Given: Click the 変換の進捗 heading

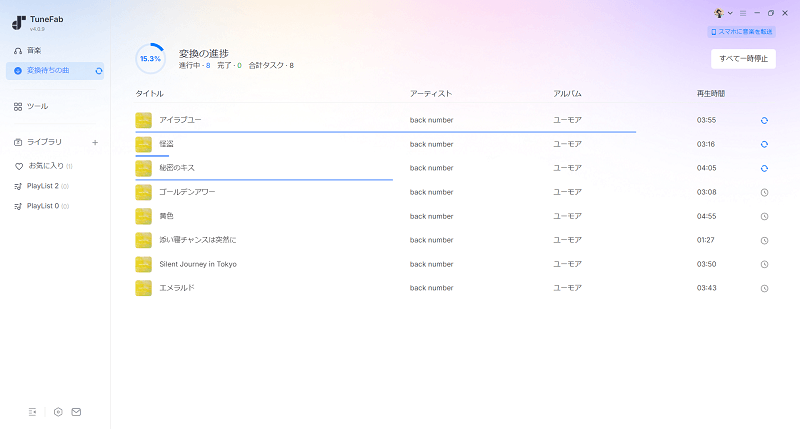Looking at the screenshot, I should (204, 54).
